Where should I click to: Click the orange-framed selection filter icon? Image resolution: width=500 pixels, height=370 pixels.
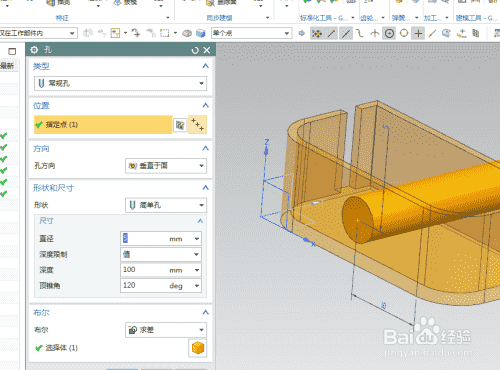pyautogui.click(x=115, y=33)
